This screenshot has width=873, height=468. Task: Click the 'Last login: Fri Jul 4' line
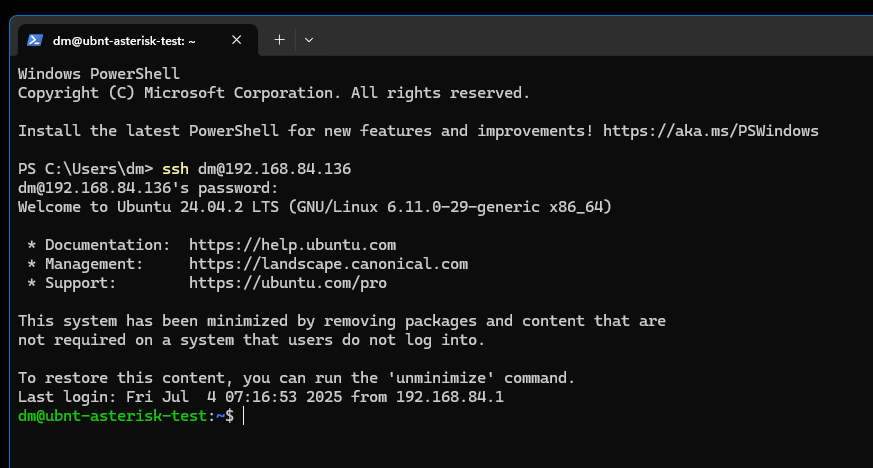[x=261, y=397]
